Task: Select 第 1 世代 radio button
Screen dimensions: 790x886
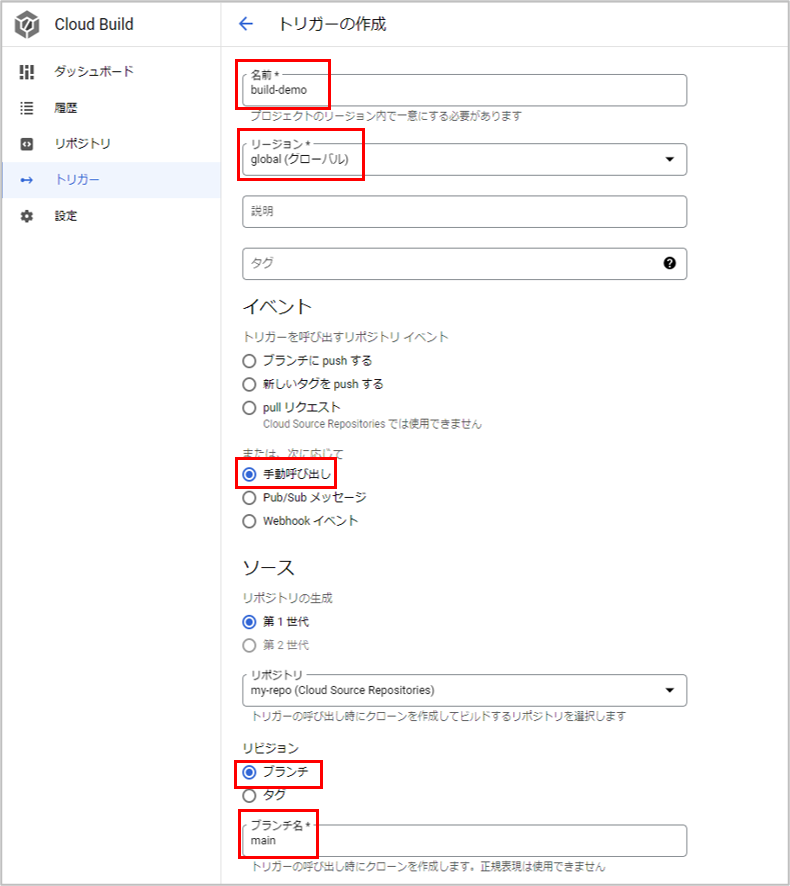Action: pos(249,622)
